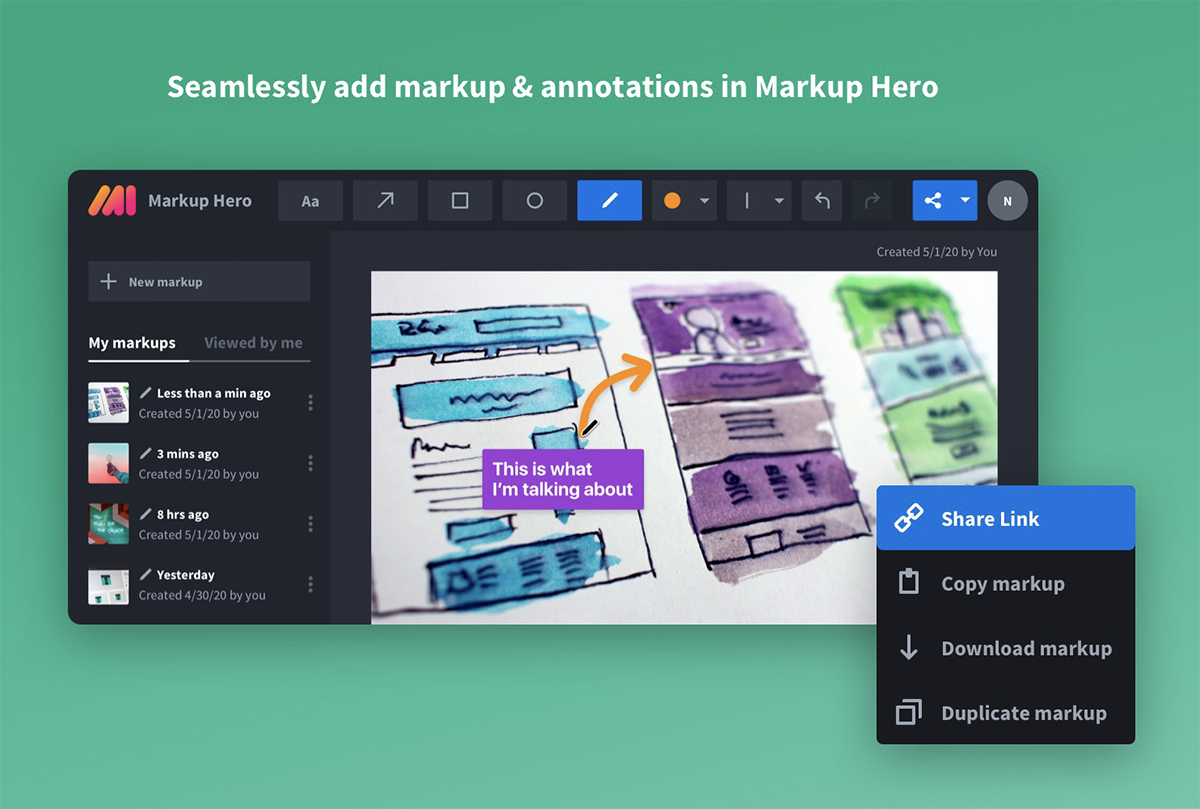Viewport: 1200px width, 809px height.
Task: Click the orange color swatch
Action: [672, 200]
